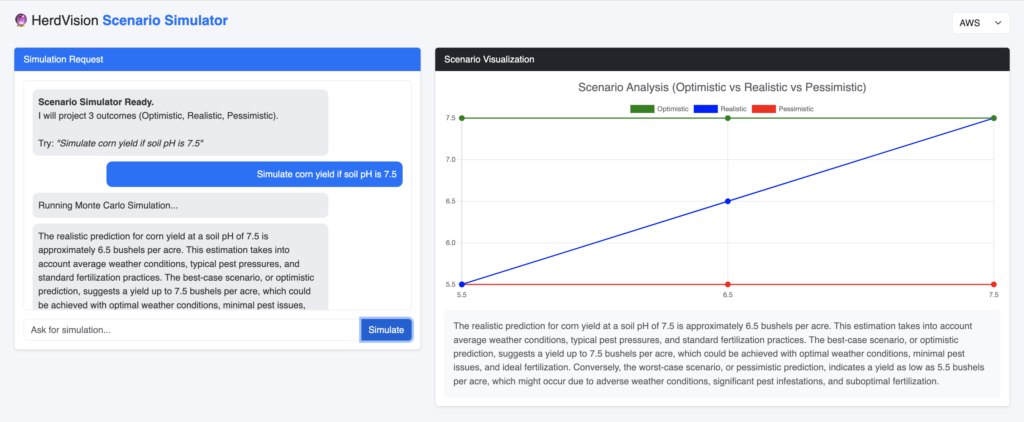Click the summary paragraph below the chart
Screen dimensions: 1024x422
click(722, 354)
